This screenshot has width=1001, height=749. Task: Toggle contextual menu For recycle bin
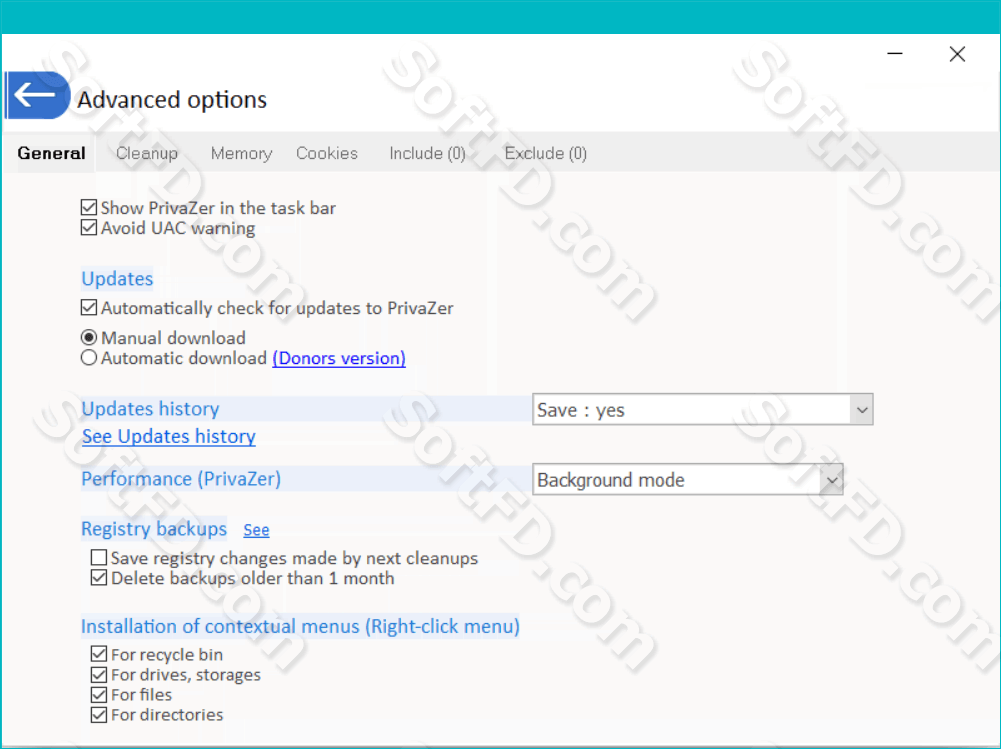click(x=99, y=654)
